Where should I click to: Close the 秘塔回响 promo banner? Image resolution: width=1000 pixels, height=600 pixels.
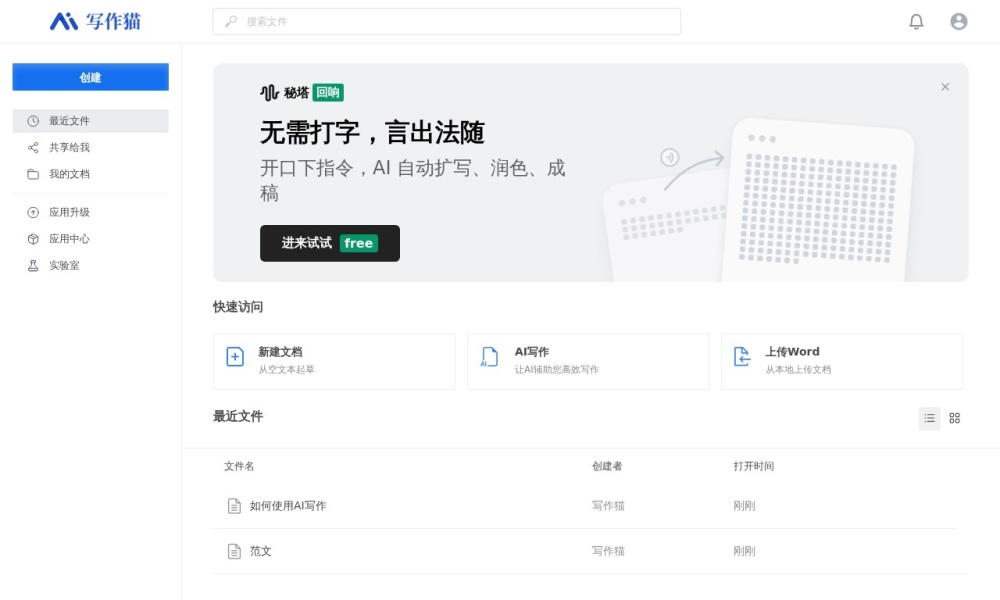pyautogui.click(x=945, y=87)
